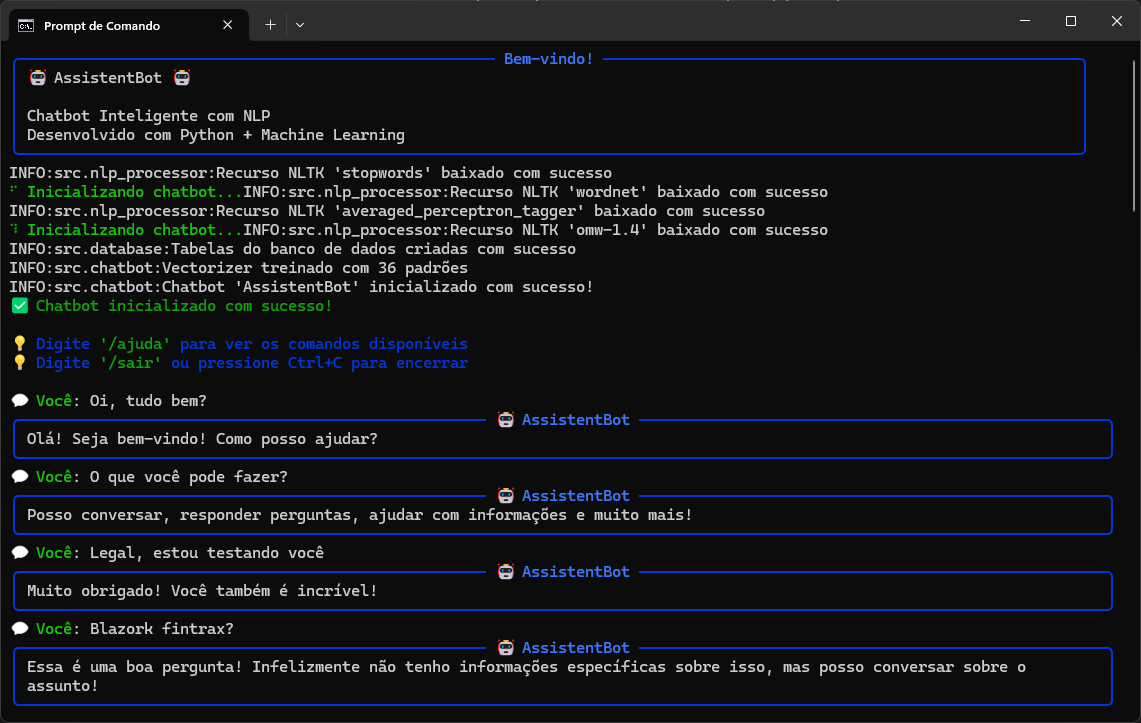Click the "Digite '/sair'" tip text
Screen dimensions: 1141x723
252,362
